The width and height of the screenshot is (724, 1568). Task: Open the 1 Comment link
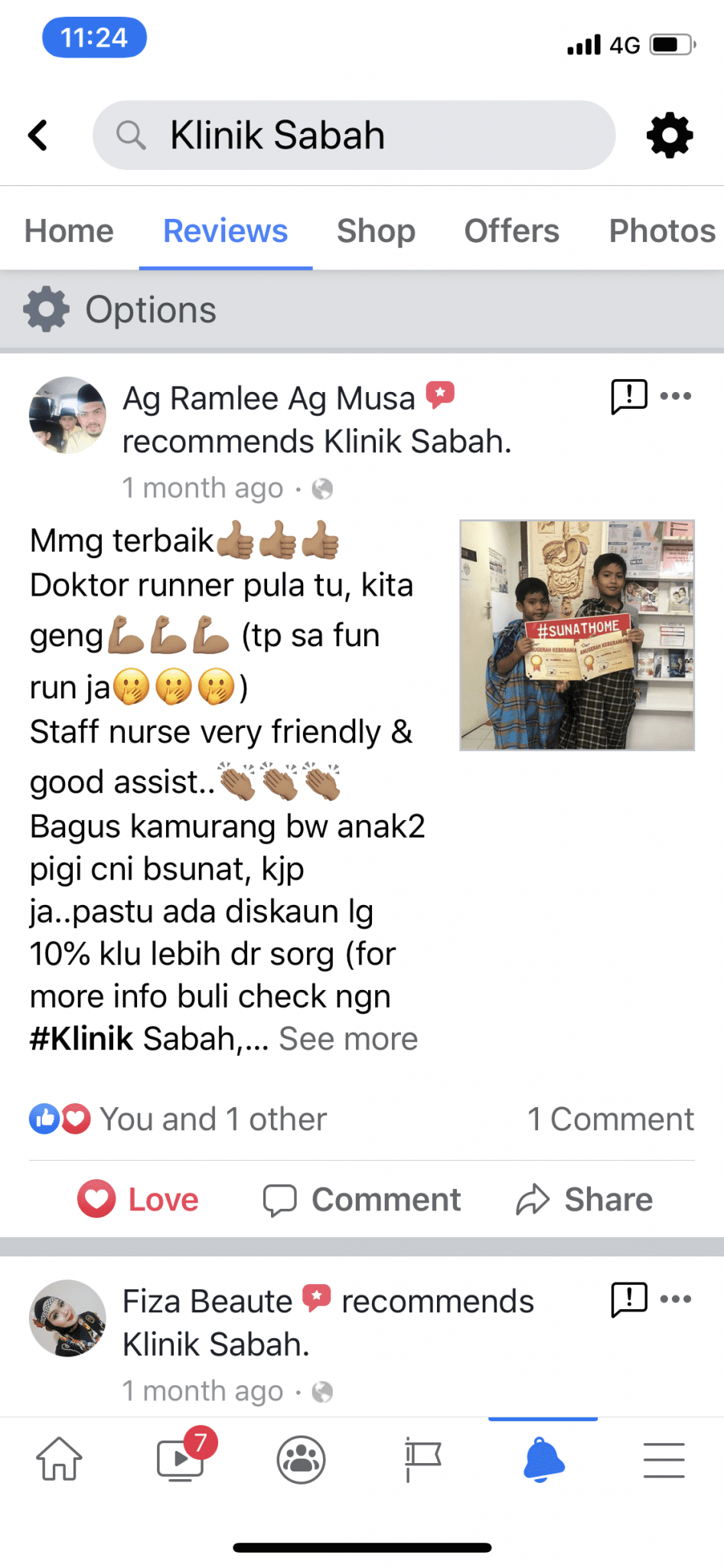pyautogui.click(x=611, y=1119)
